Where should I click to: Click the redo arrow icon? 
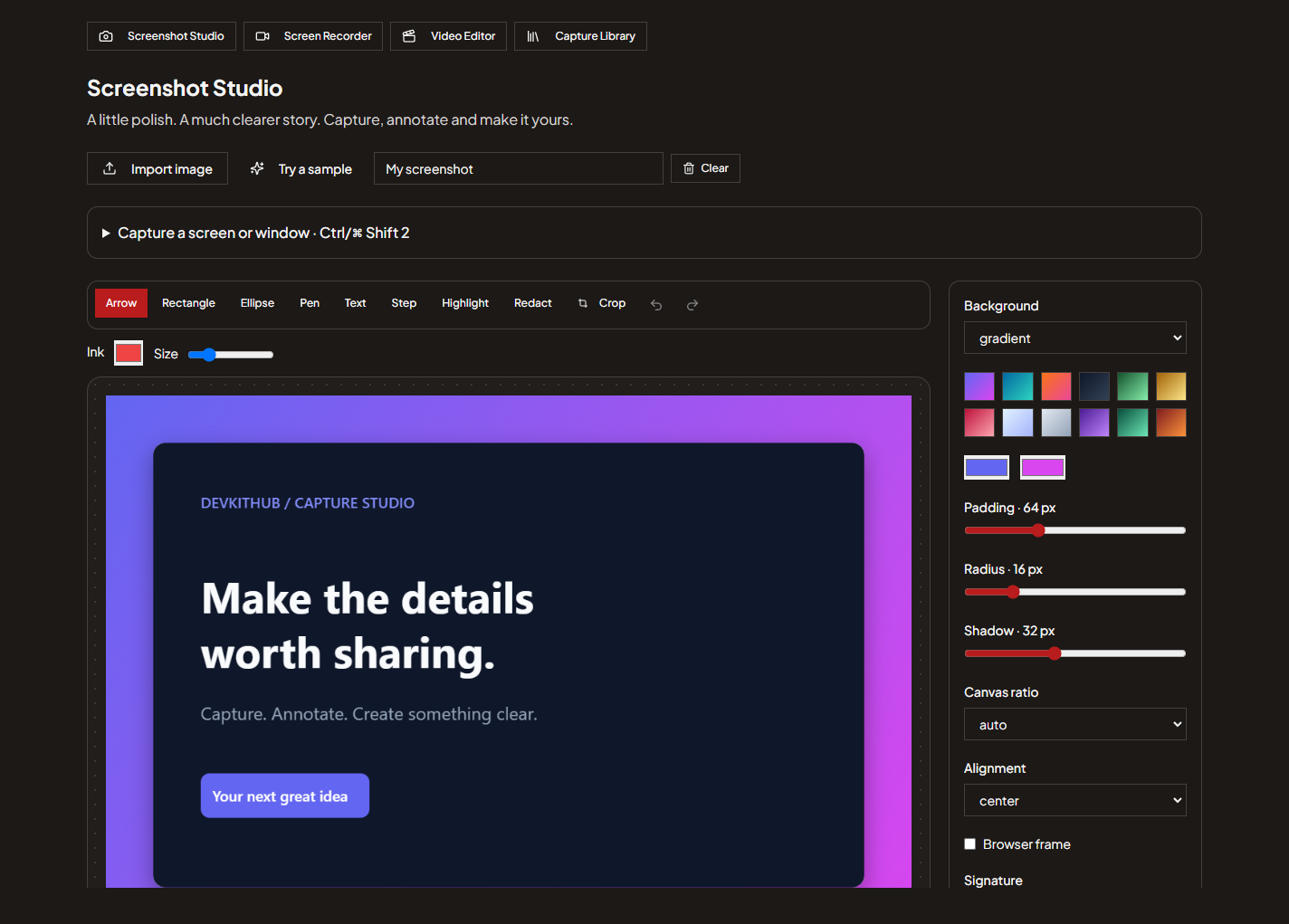coord(692,305)
